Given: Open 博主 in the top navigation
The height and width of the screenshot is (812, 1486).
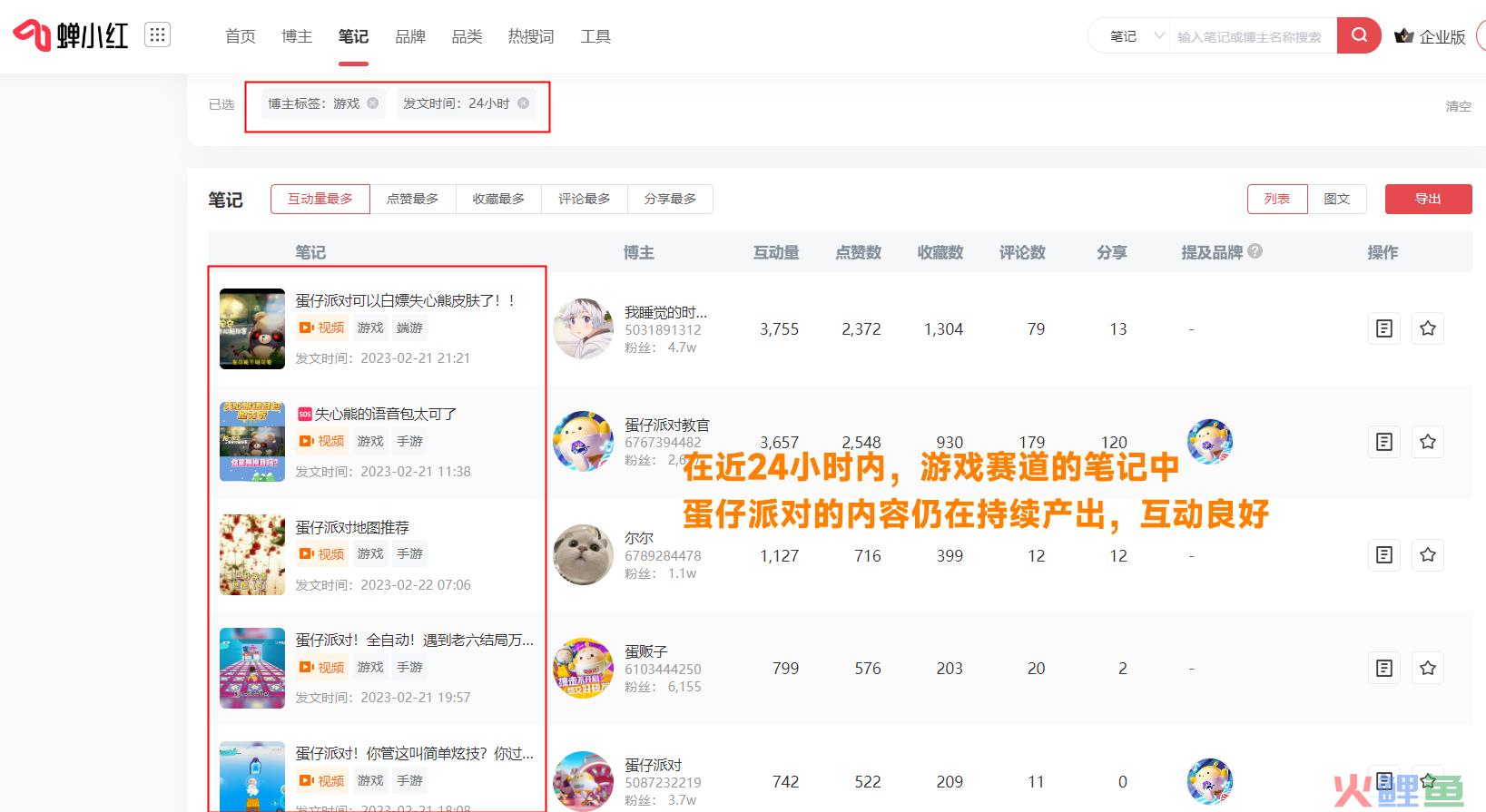Looking at the screenshot, I should point(297,36).
